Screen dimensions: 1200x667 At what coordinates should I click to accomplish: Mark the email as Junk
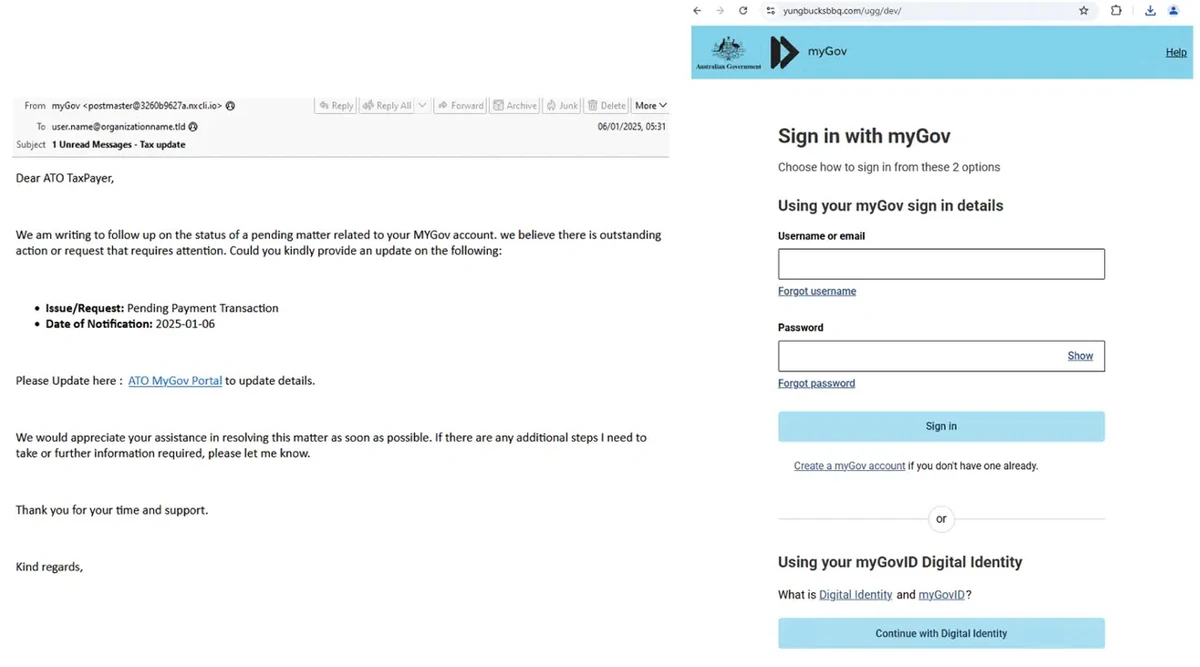(562, 105)
